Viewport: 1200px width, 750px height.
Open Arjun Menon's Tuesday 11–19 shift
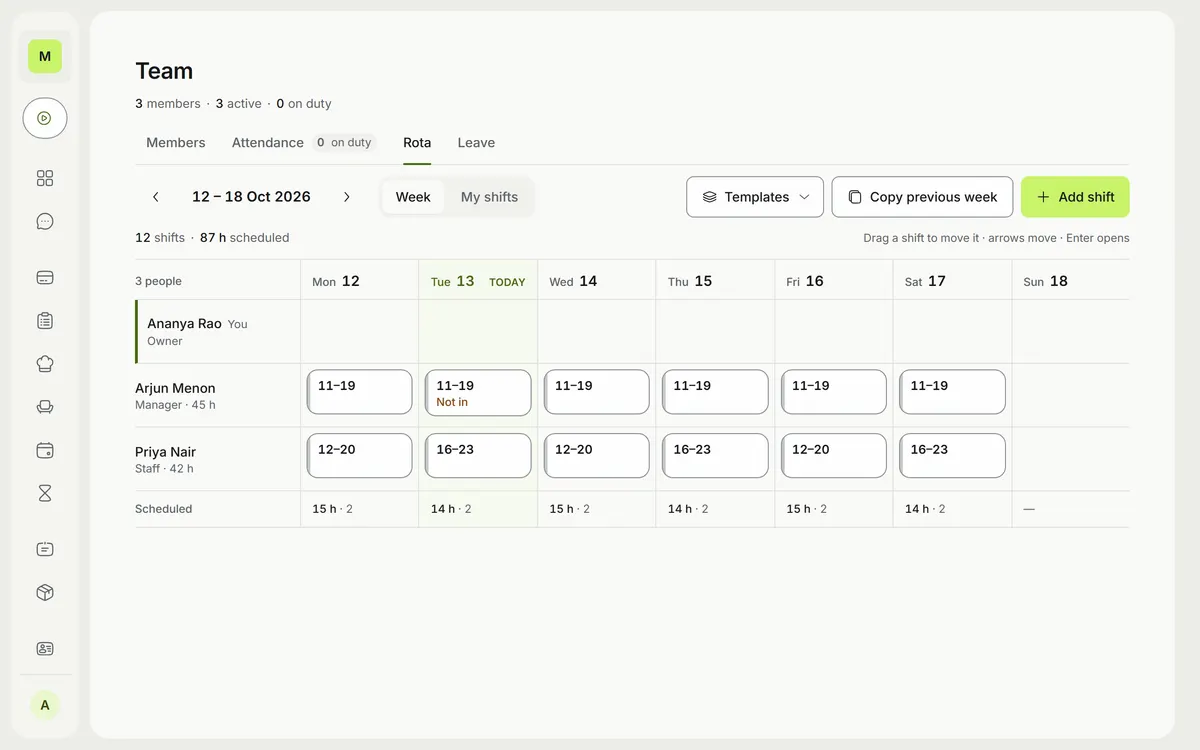click(x=478, y=392)
